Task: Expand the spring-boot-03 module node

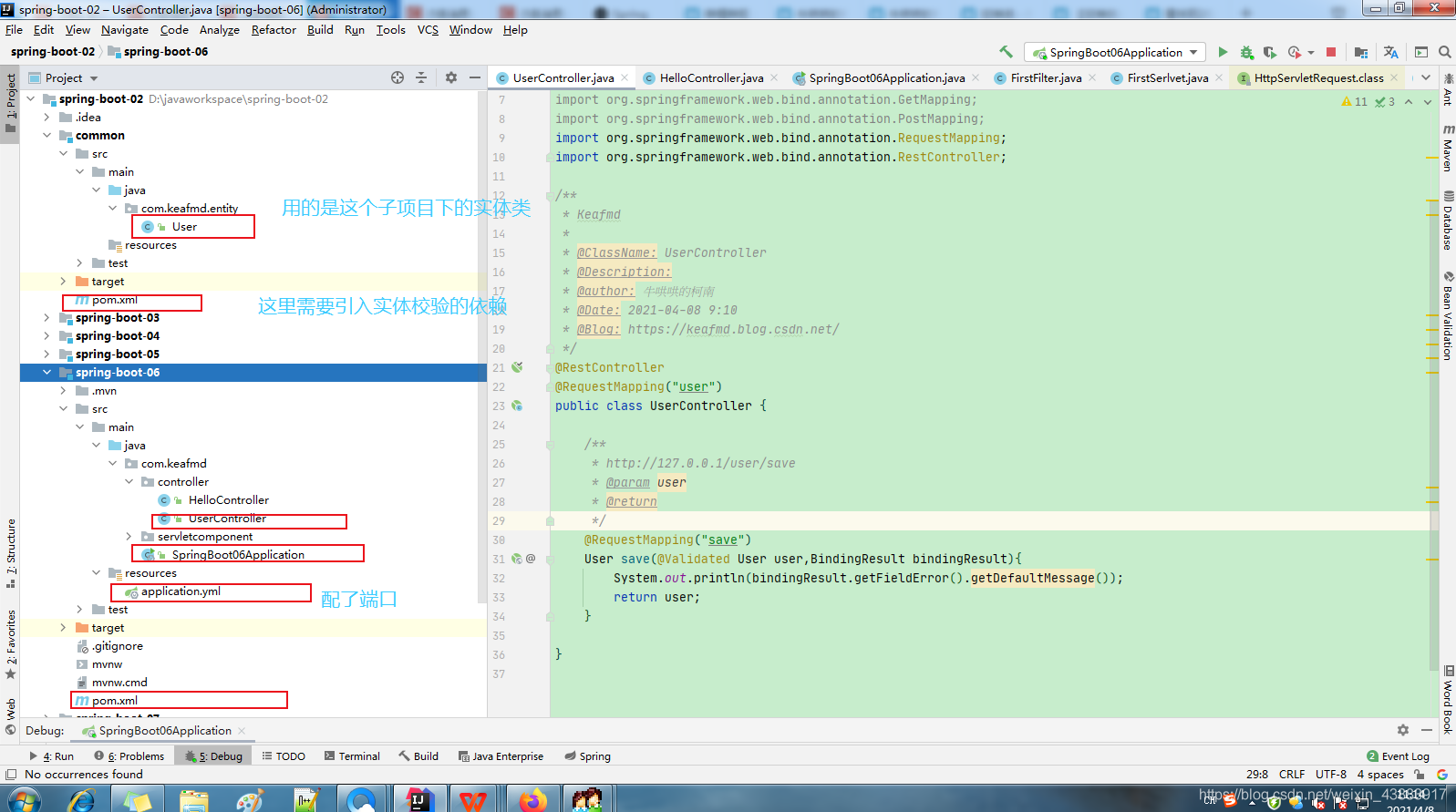Action: pos(46,318)
